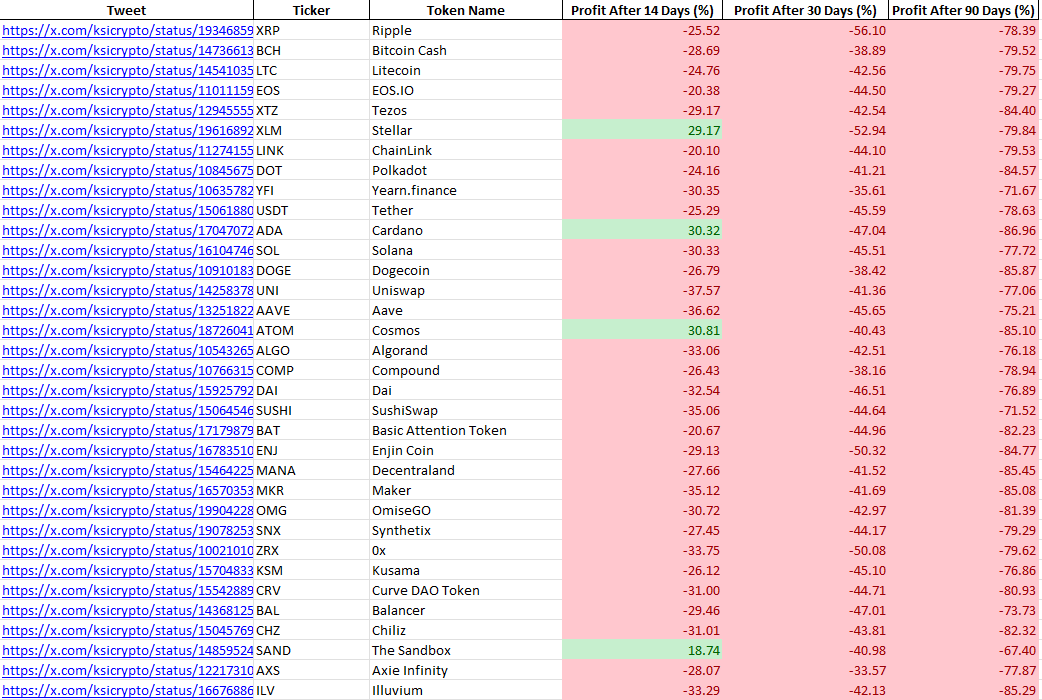Select the YFI ticker cell
The image size is (1042, 700).
point(311,190)
